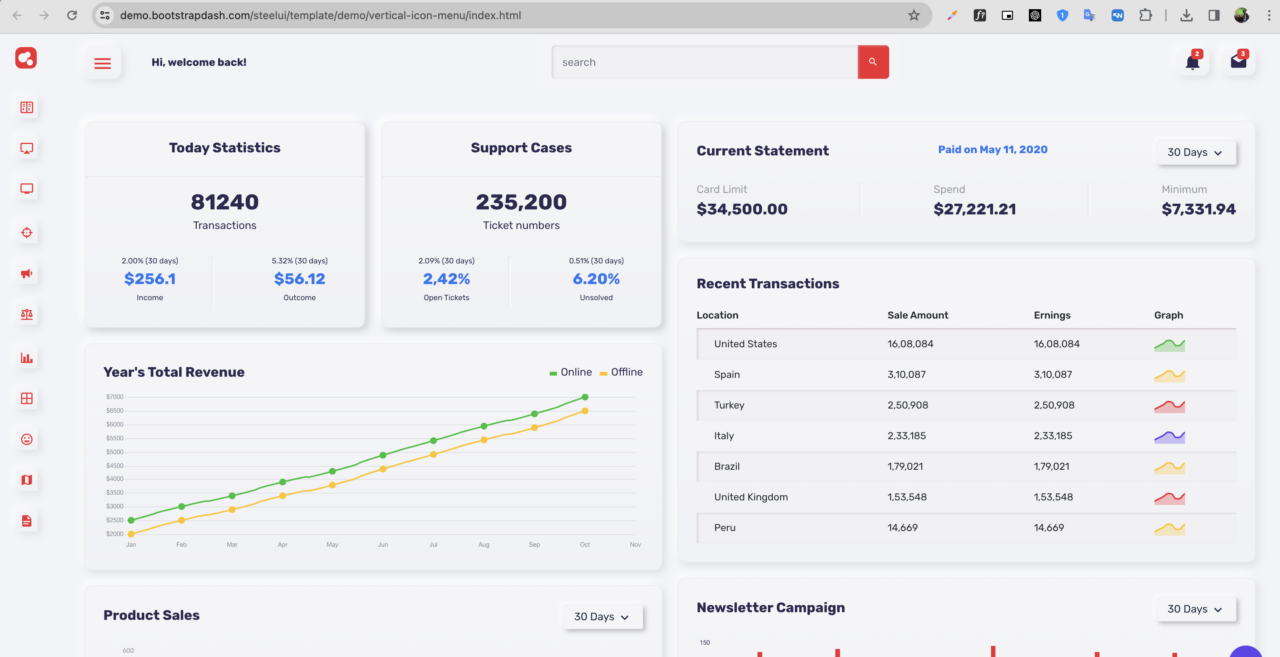
Task: Click the bullhorn icon in the sidebar
Action: tap(27, 273)
